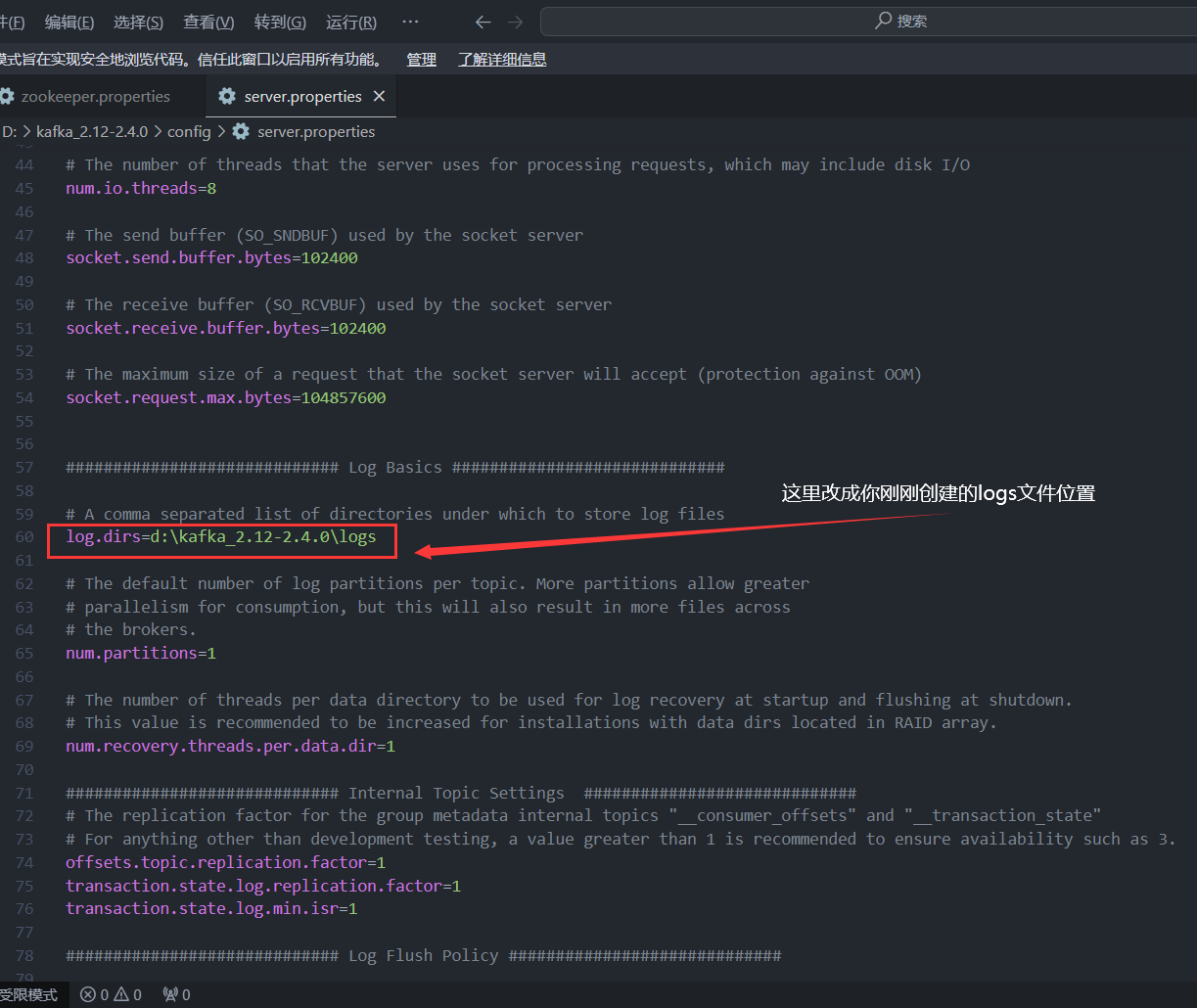Open the Selection menu 选择(S)

138,22
